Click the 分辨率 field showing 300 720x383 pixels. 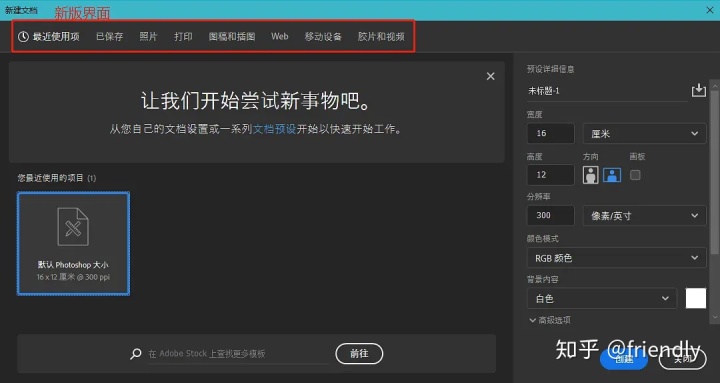tap(551, 215)
